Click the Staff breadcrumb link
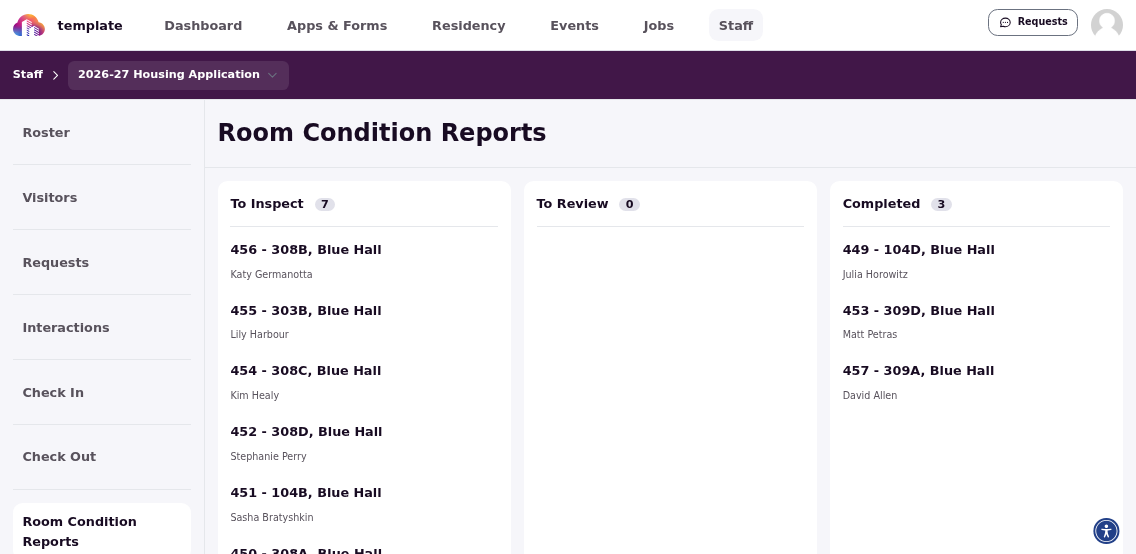The height and width of the screenshot is (554, 1136). pyautogui.click(x=28, y=75)
